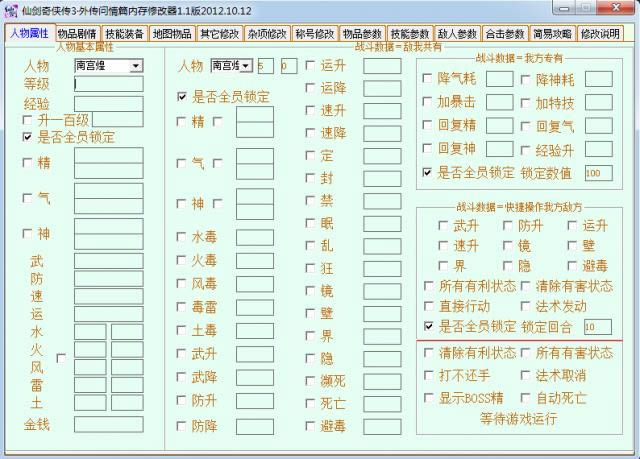
Task: Open the 物品参数 tab
Action: click(x=362, y=34)
